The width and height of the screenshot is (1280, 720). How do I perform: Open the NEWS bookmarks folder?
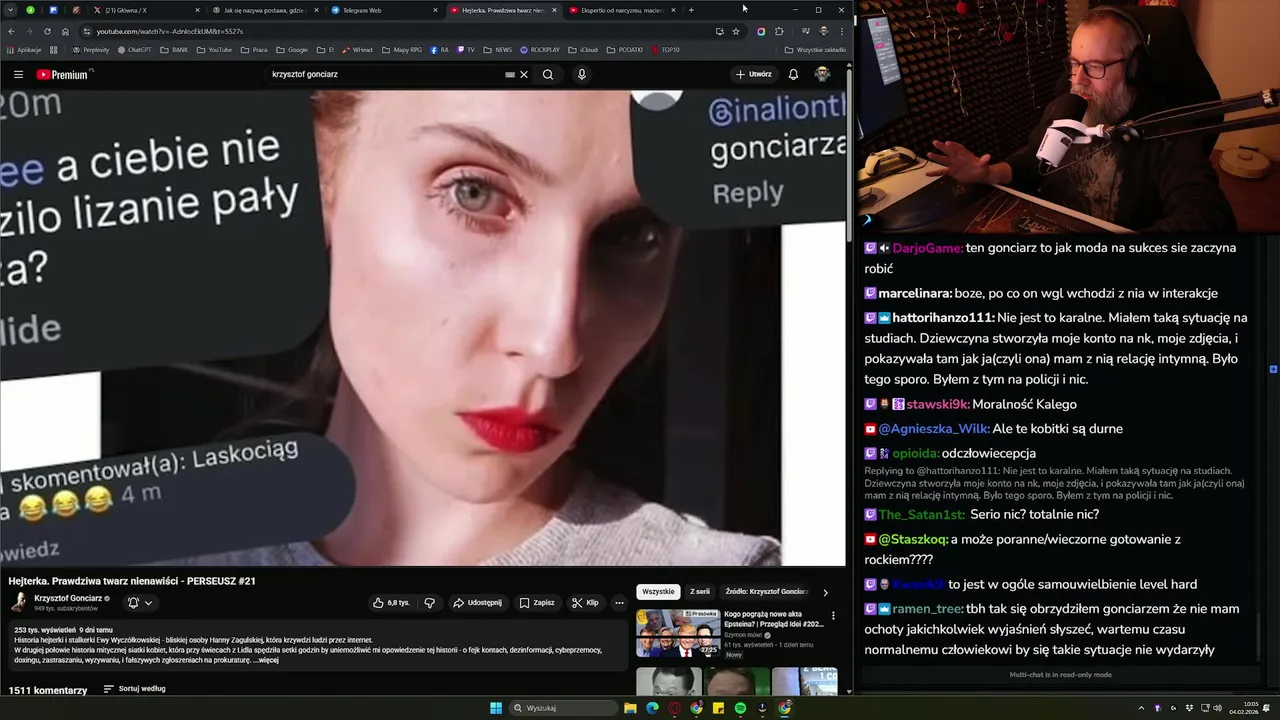[x=498, y=49]
